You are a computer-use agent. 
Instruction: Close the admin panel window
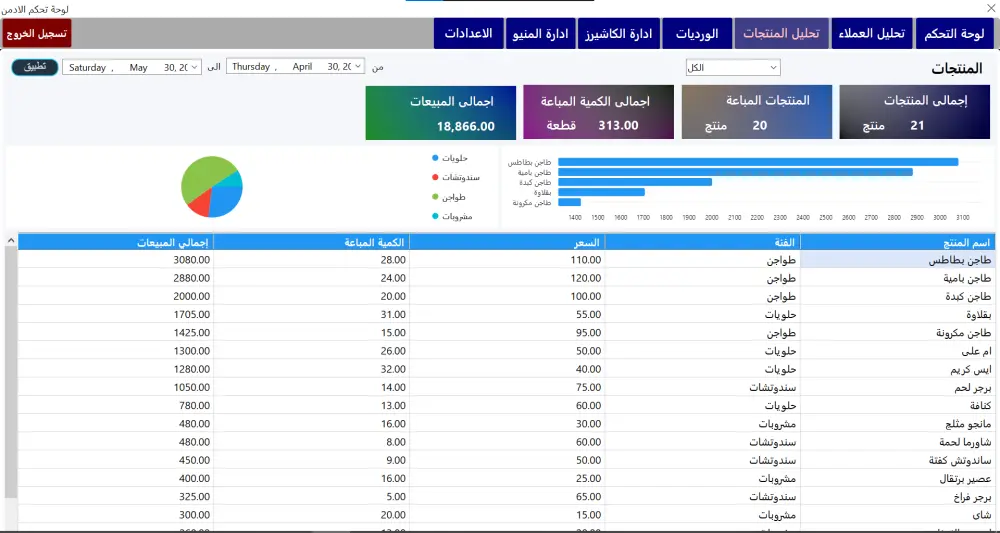click(x=990, y=8)
